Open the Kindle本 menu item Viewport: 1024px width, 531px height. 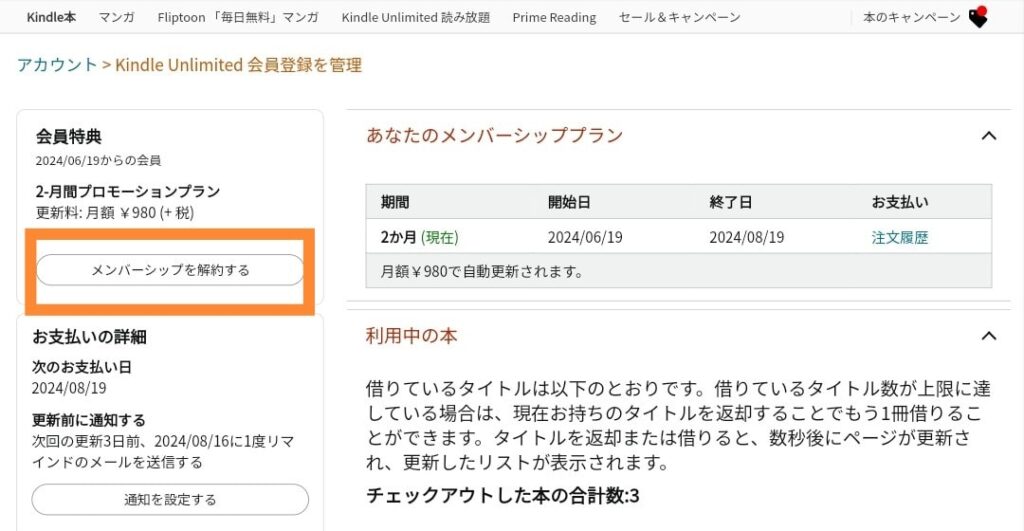pos(51,18)
